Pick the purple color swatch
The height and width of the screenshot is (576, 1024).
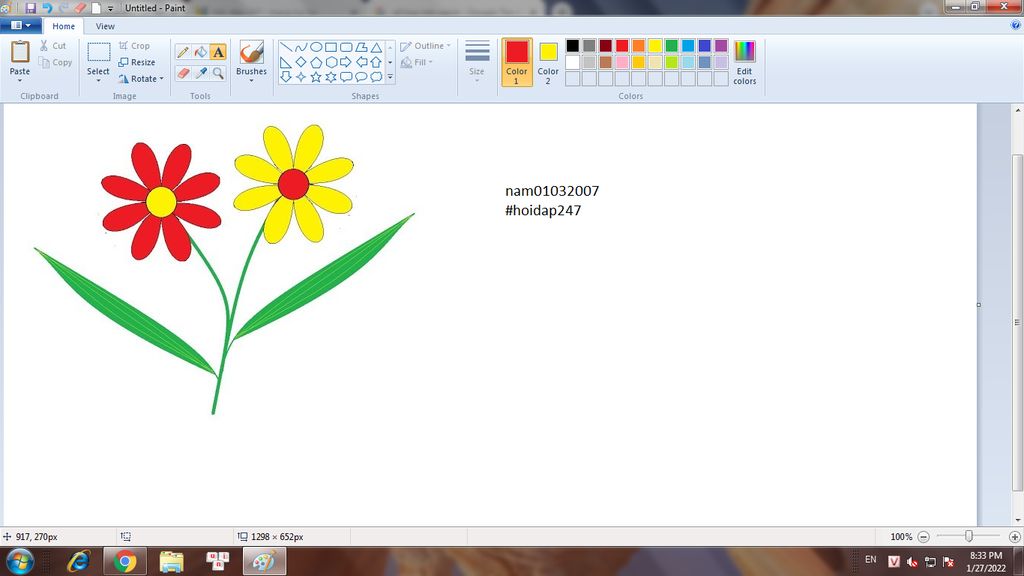click(x=721, y=46)
